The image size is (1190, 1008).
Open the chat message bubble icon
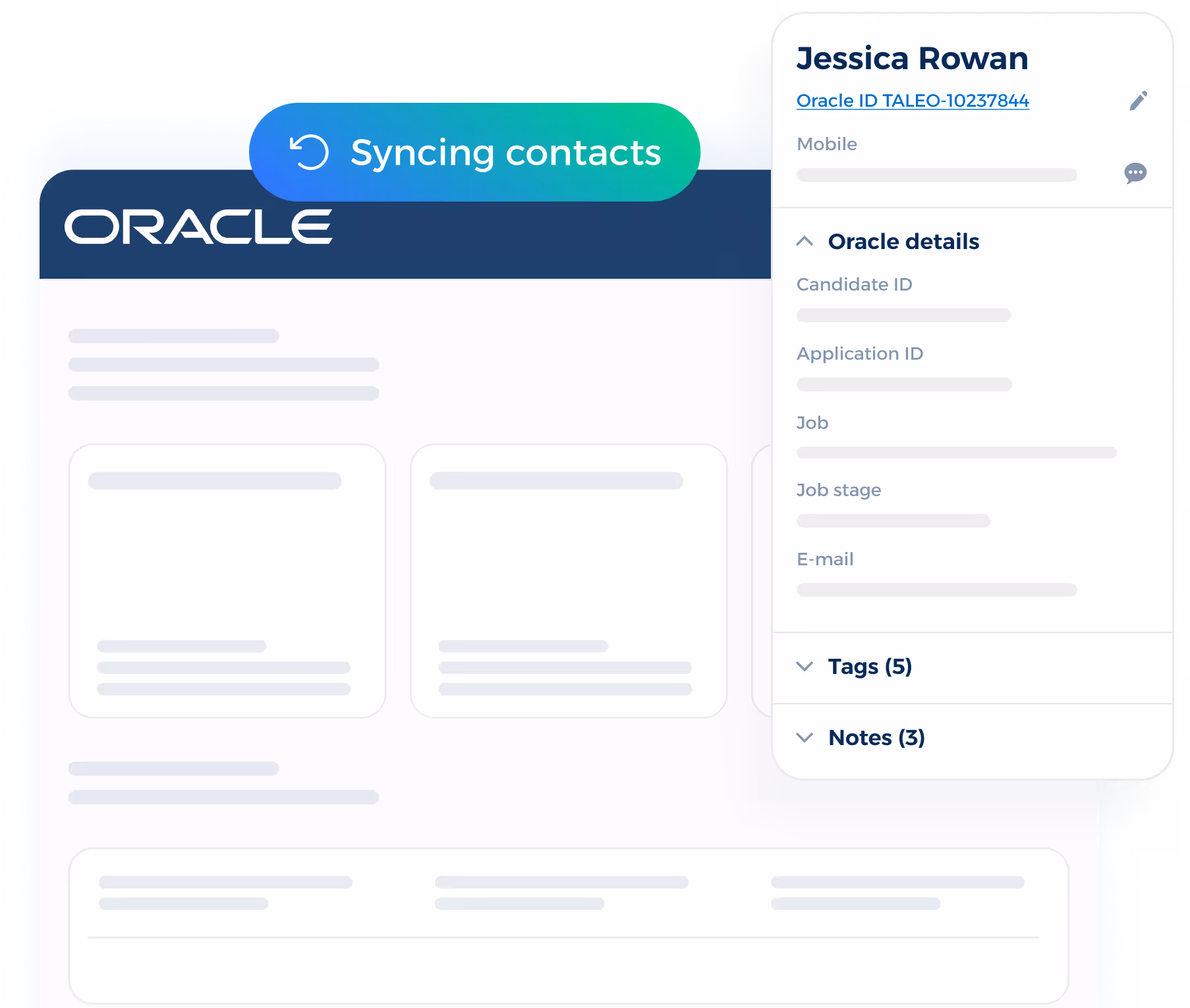1135,173
